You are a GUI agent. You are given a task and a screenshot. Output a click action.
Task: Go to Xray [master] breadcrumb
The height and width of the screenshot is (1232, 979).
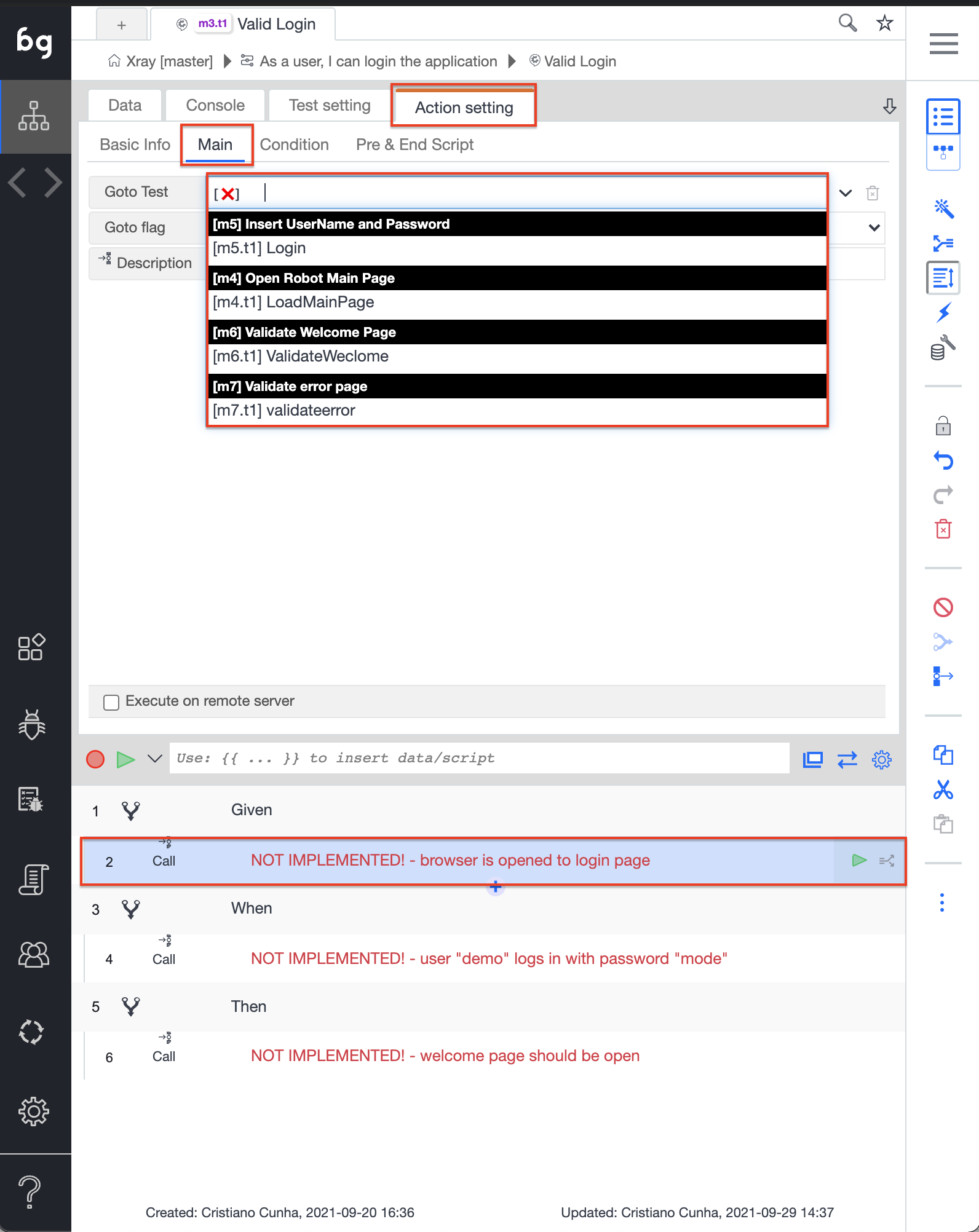click(x=161, y=61)
